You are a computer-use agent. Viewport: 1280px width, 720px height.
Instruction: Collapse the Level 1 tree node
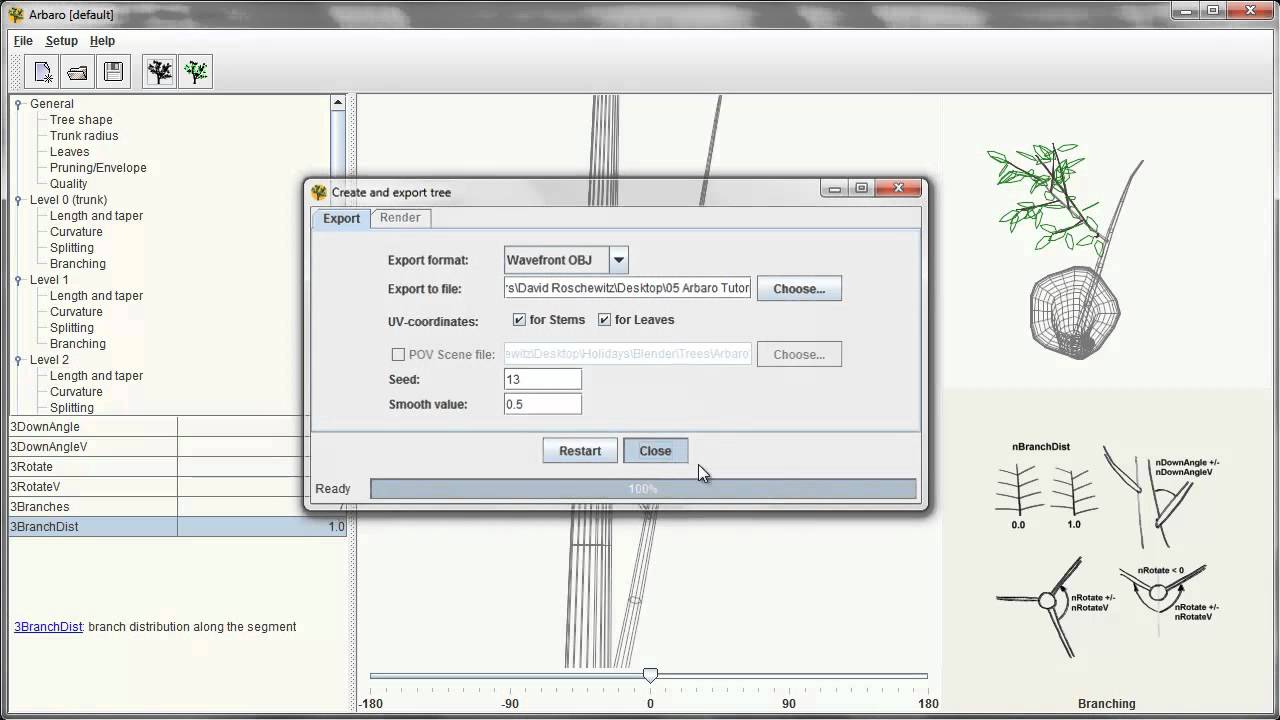pyautogui.click(x=18, y=280)
